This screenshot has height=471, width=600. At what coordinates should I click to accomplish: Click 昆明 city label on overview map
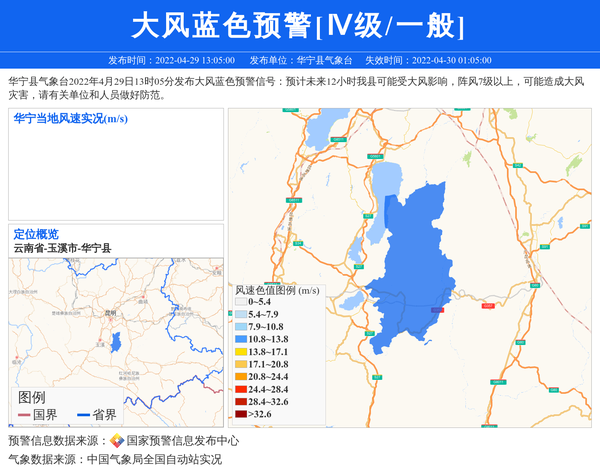coord(111,313)
